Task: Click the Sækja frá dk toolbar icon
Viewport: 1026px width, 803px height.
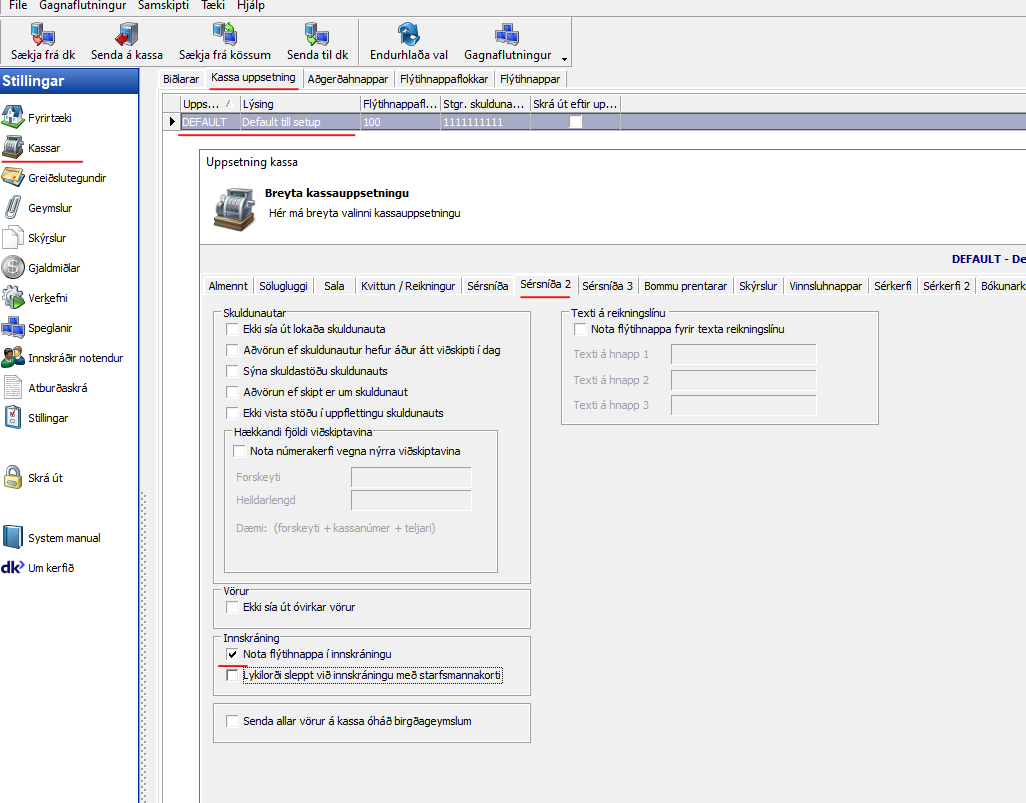Action: (x=43, y=35)
